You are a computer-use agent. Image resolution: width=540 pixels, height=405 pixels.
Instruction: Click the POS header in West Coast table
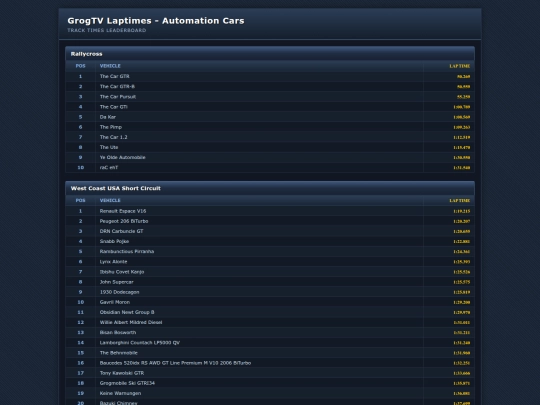tap(80, 200)
